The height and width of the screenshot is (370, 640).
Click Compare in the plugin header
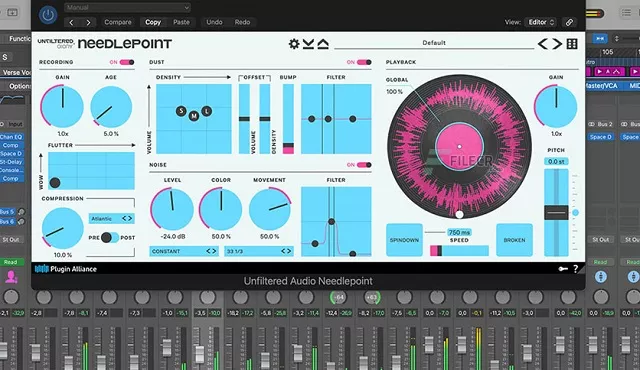pos(118,22)
